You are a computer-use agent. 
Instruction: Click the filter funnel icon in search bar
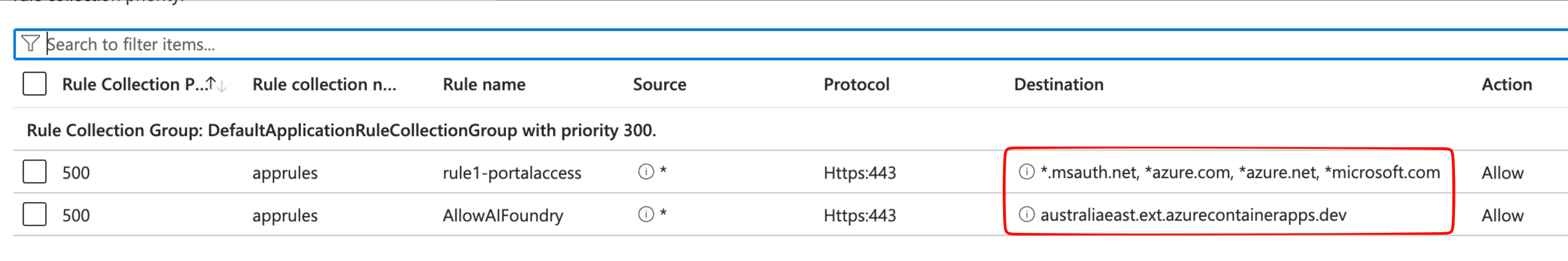(x=30, y=44)
